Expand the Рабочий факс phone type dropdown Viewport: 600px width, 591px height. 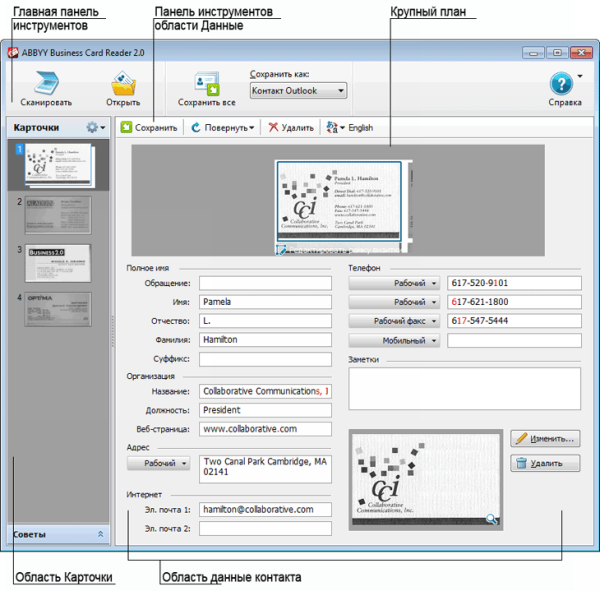click(x=394, y=321)
